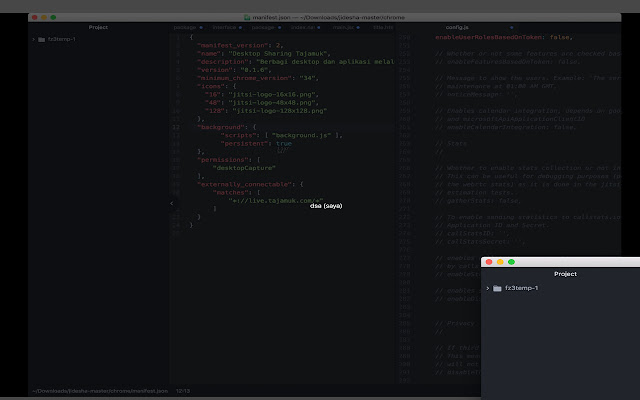Viewport: 640px width, 400px height.
Task: Click gatherStats comment line in config.js
Action: coord(478,200)
